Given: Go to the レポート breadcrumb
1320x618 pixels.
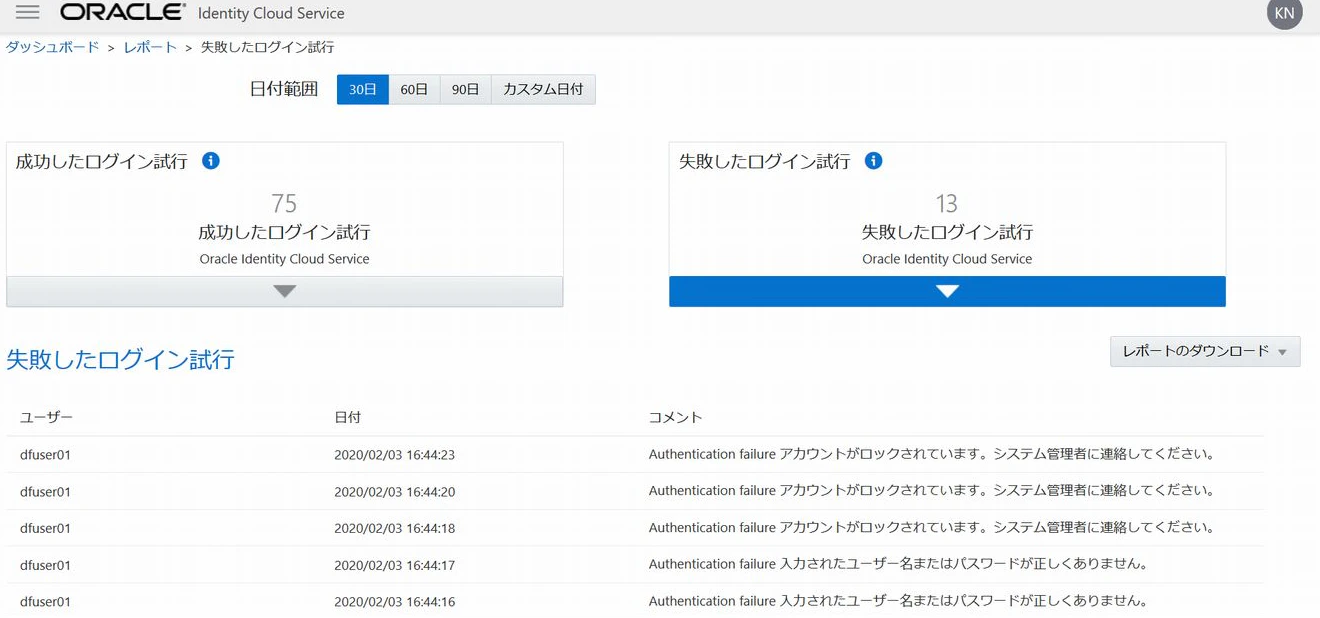Looking at the screenshot, I should 150,47.
